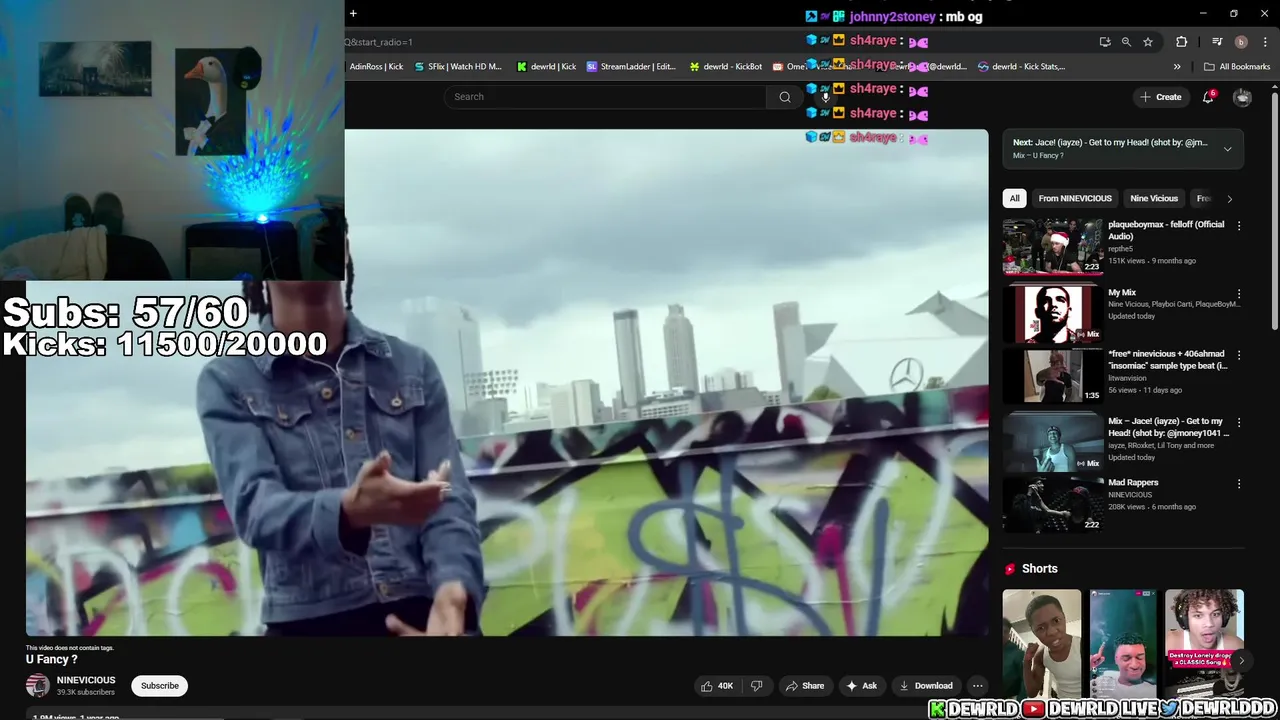Select the All filter chip
The width and height of the screenshot is (1280, 720).
tap(1014, 199)
